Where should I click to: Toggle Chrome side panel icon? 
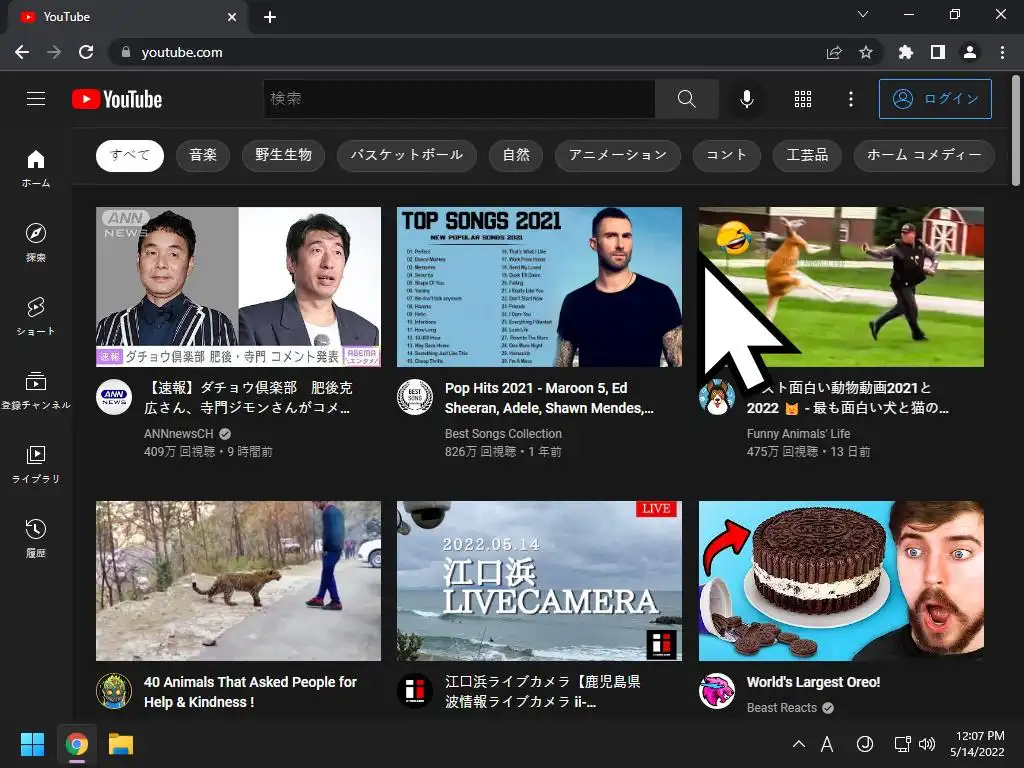pyautogui.click(x=938, y=52)
